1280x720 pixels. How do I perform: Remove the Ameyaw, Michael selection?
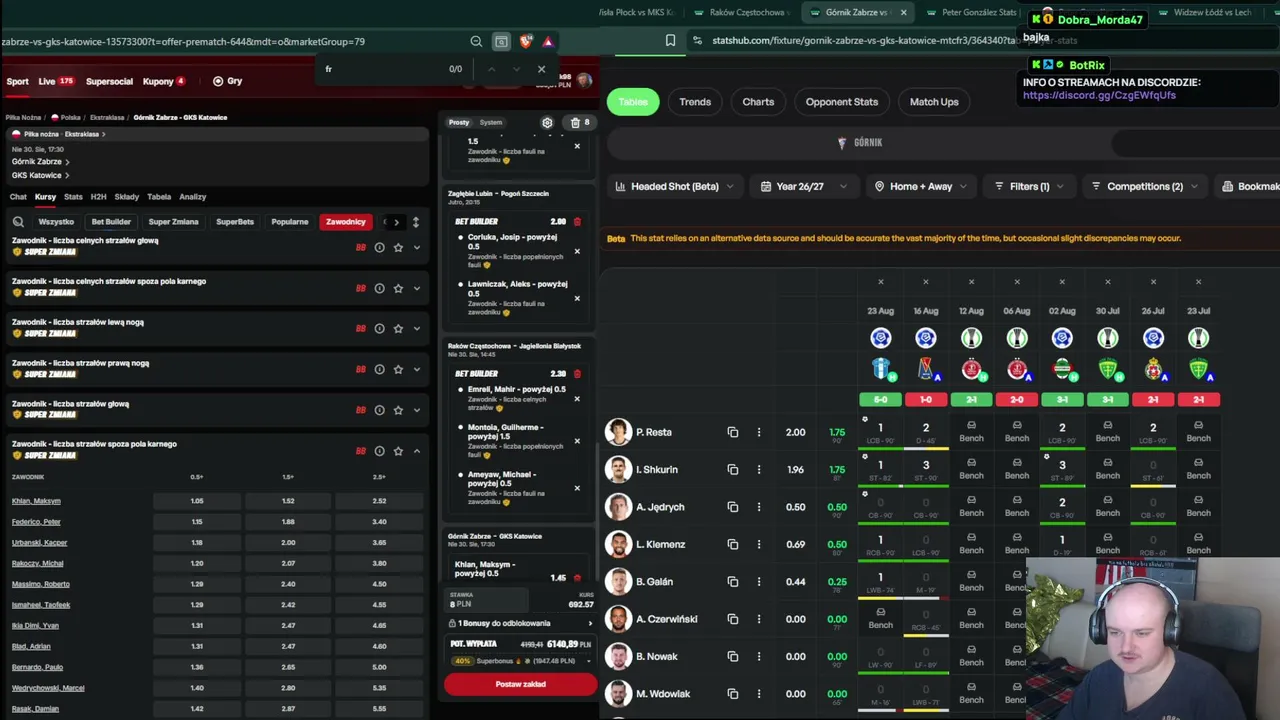[577, 488]
